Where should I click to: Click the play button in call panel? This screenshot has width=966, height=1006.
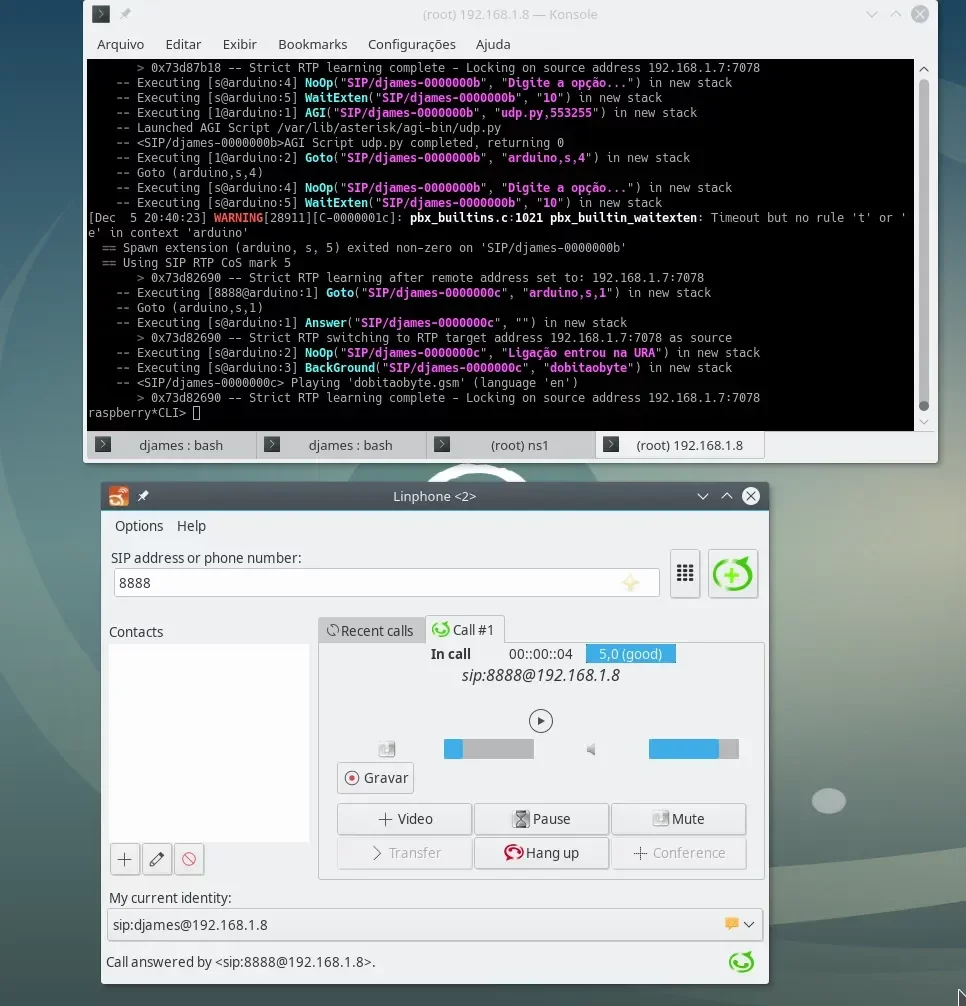[541, 720]
